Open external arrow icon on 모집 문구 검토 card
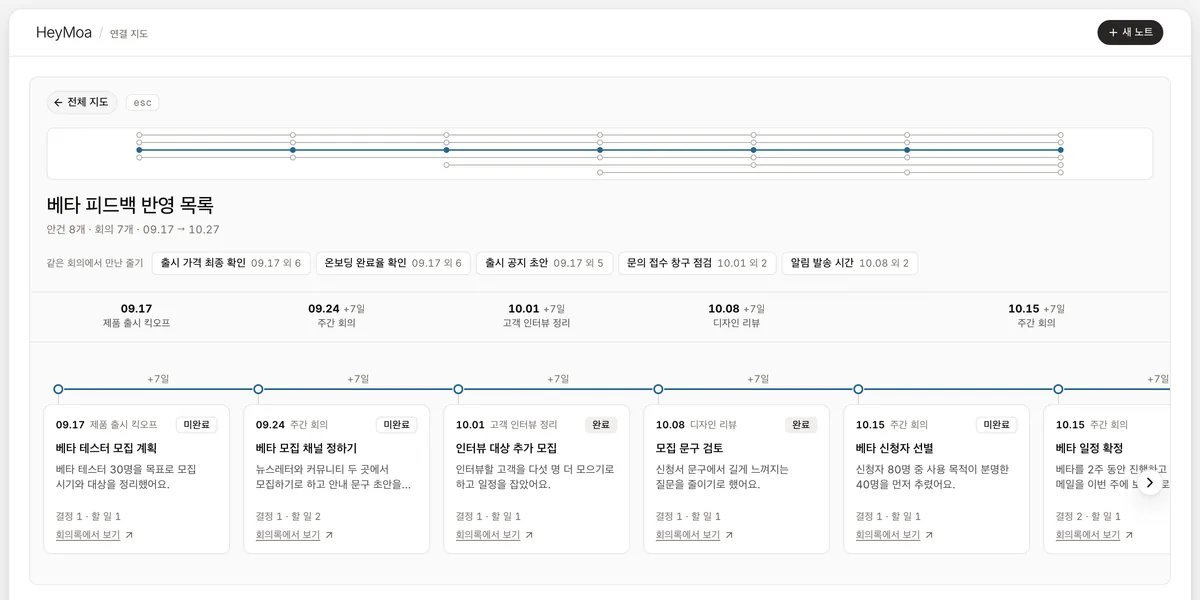The height and width of the screenshot is (600, 1200). [x=729, y=535]
